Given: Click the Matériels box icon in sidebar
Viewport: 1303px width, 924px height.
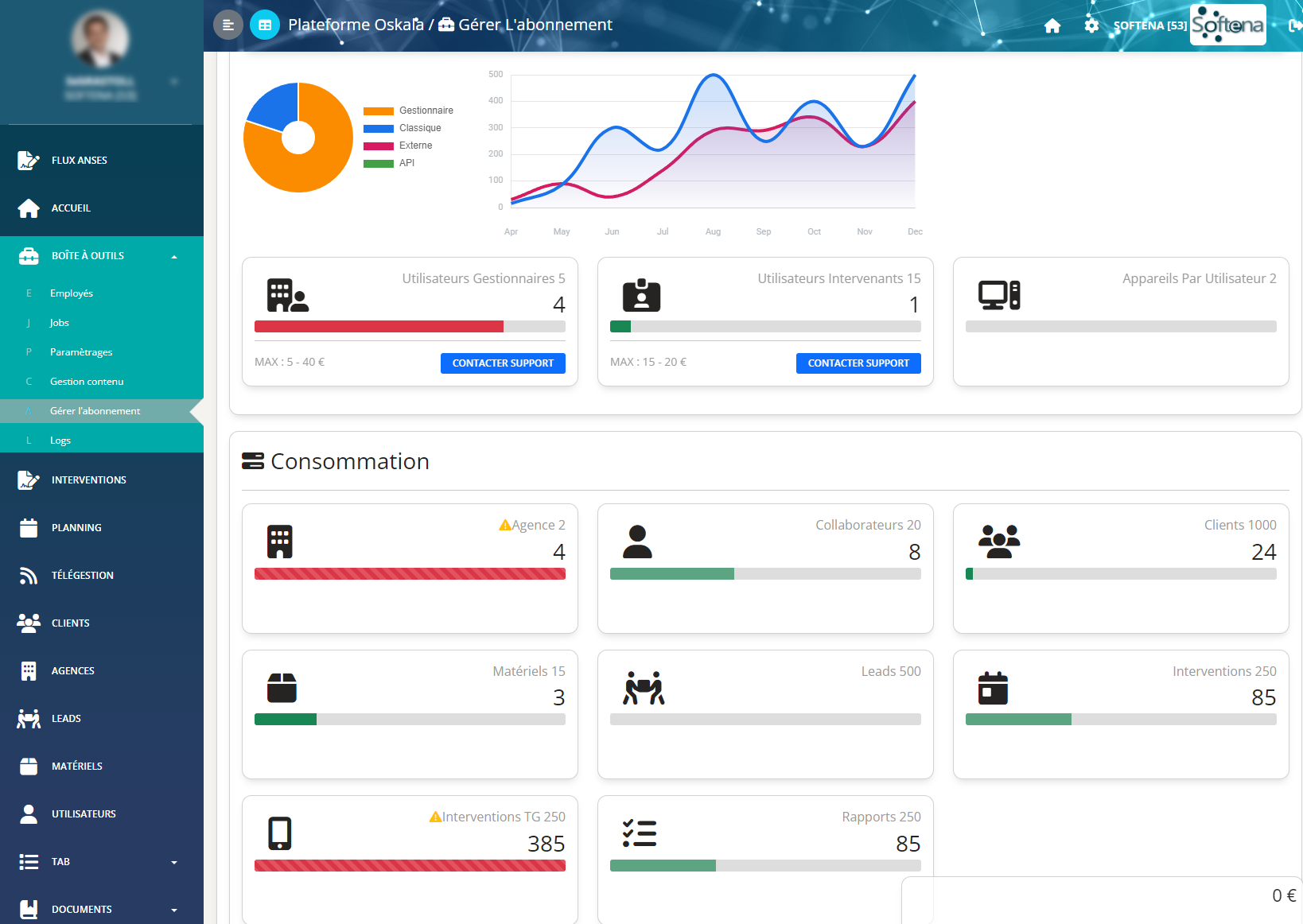Looking at the screenshot, I should (x=29, y=767).
